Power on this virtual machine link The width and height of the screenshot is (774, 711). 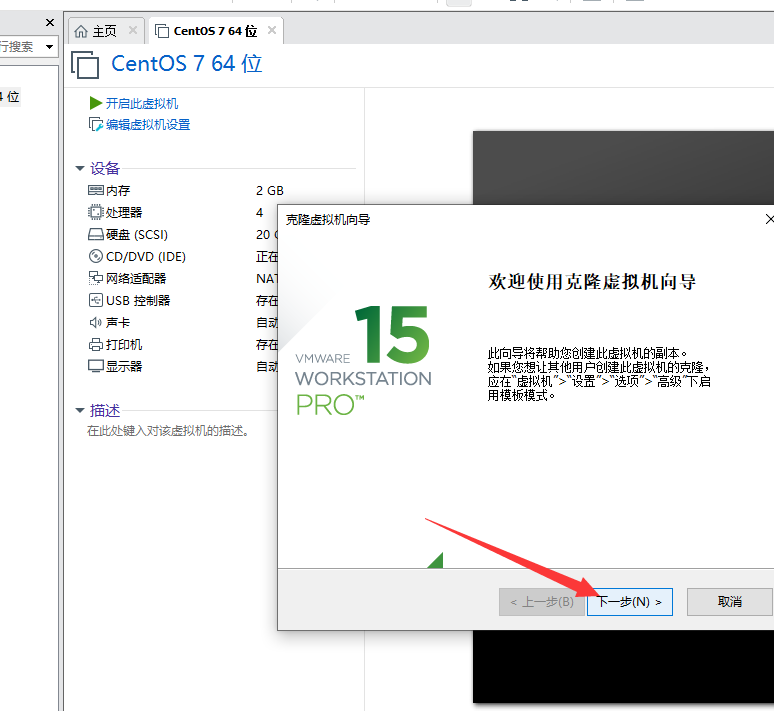pyautogui.click(x=142, y=103)
